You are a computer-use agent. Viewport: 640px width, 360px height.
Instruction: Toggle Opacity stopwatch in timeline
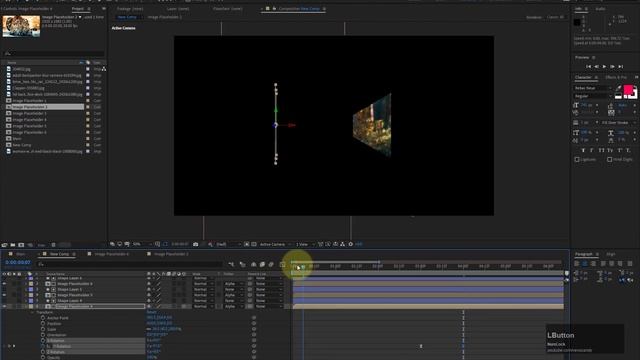click(43, 358)
